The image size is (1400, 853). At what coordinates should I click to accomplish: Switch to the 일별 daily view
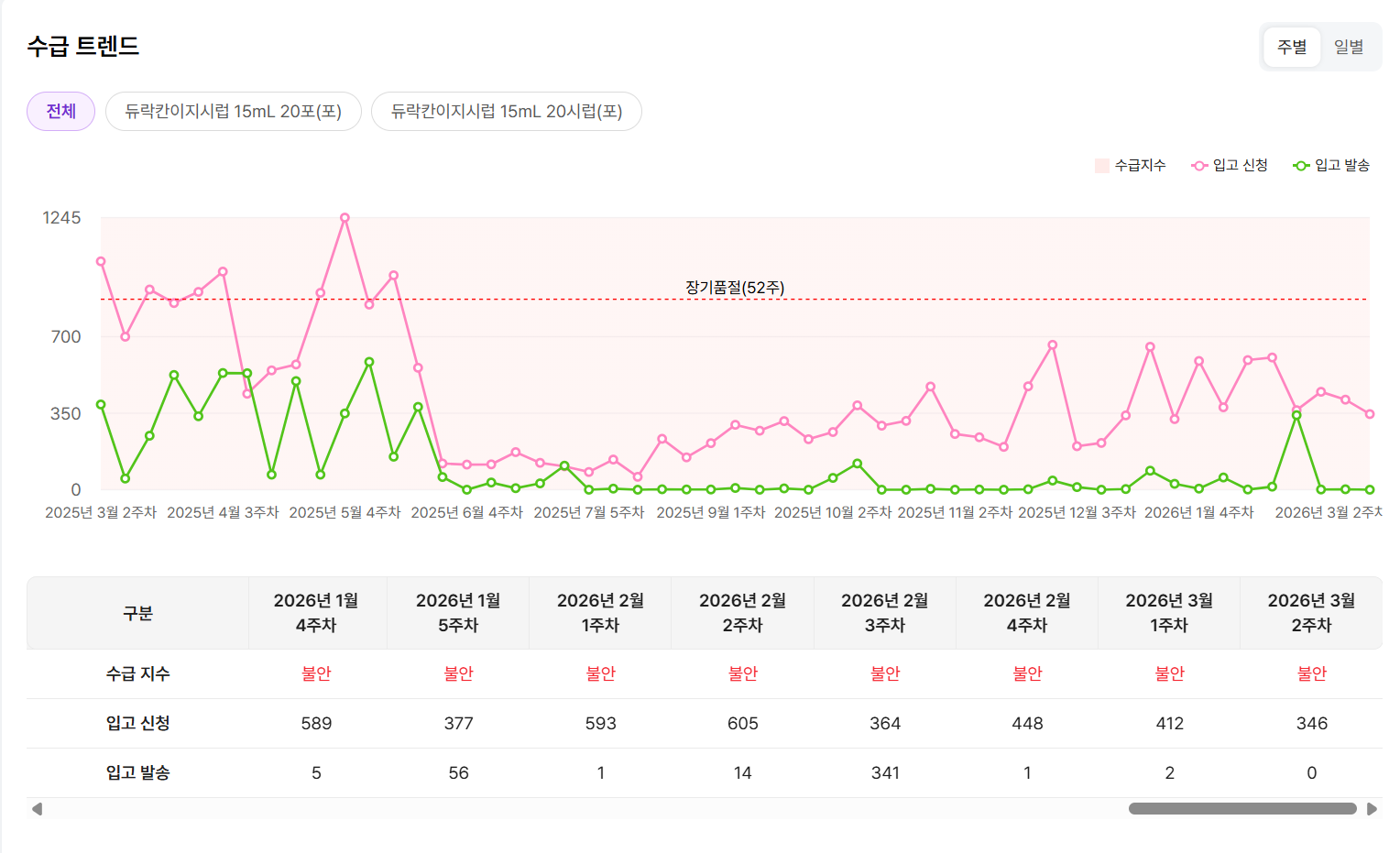1348,47
